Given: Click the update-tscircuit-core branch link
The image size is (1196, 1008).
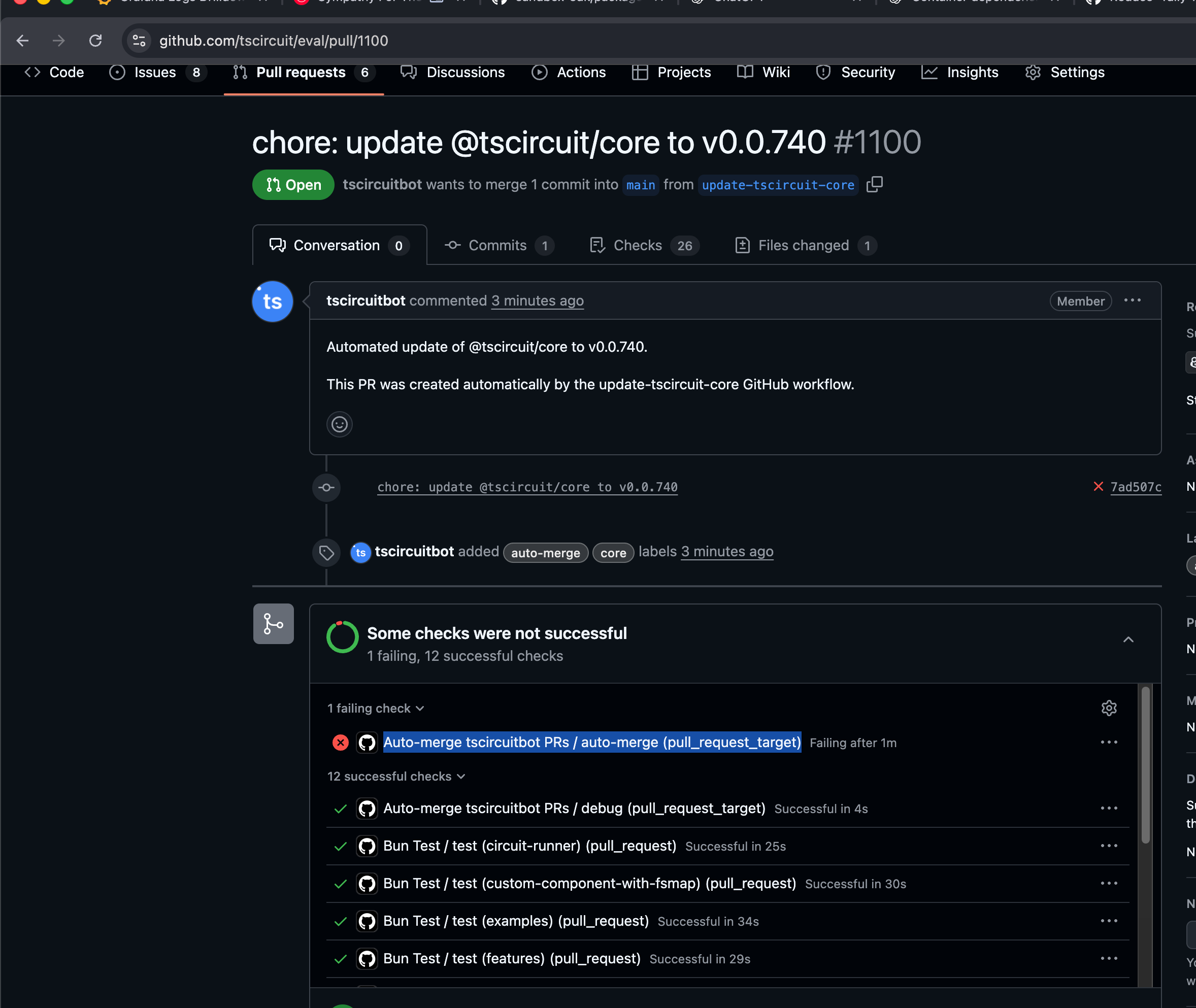Looking at the screenshot, I should 777,185.
